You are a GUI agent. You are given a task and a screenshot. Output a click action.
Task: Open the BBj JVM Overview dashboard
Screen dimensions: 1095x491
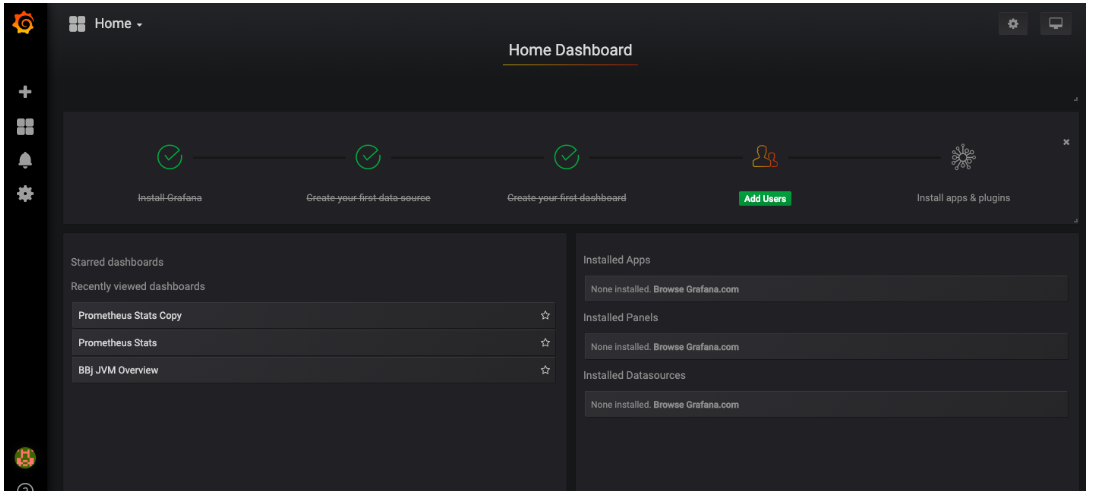click(313, 370)
